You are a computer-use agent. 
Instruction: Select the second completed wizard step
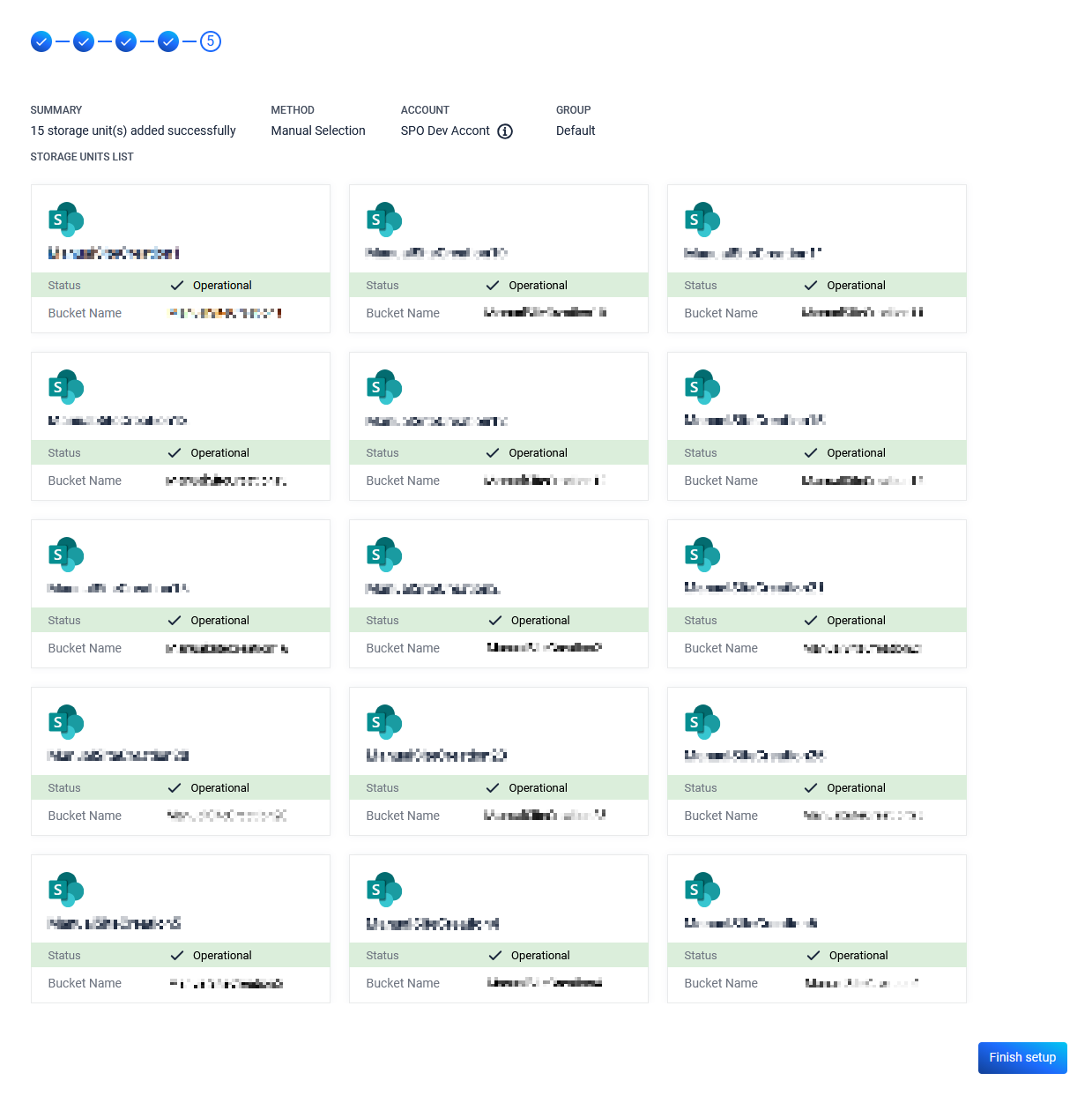(84, 41)
